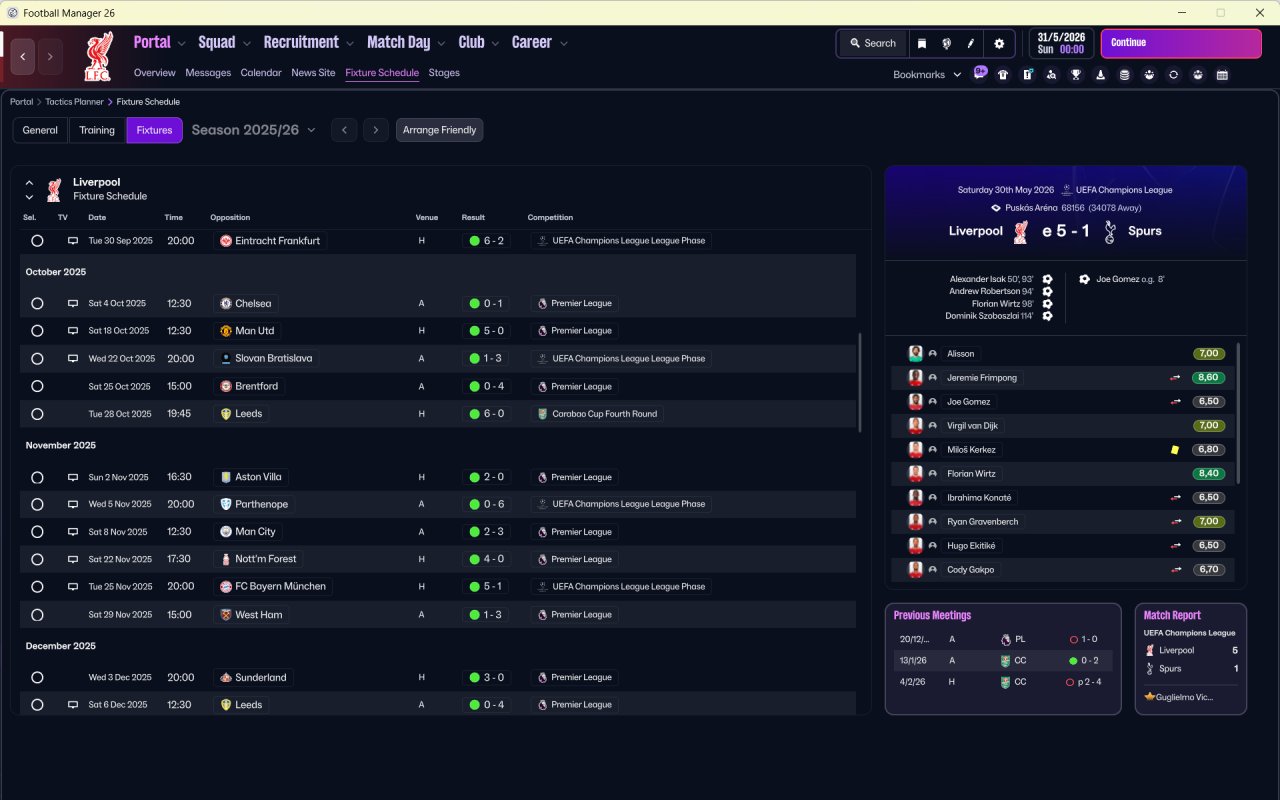
Task: Go back with the left arrow in header
Action: (23, 57)
